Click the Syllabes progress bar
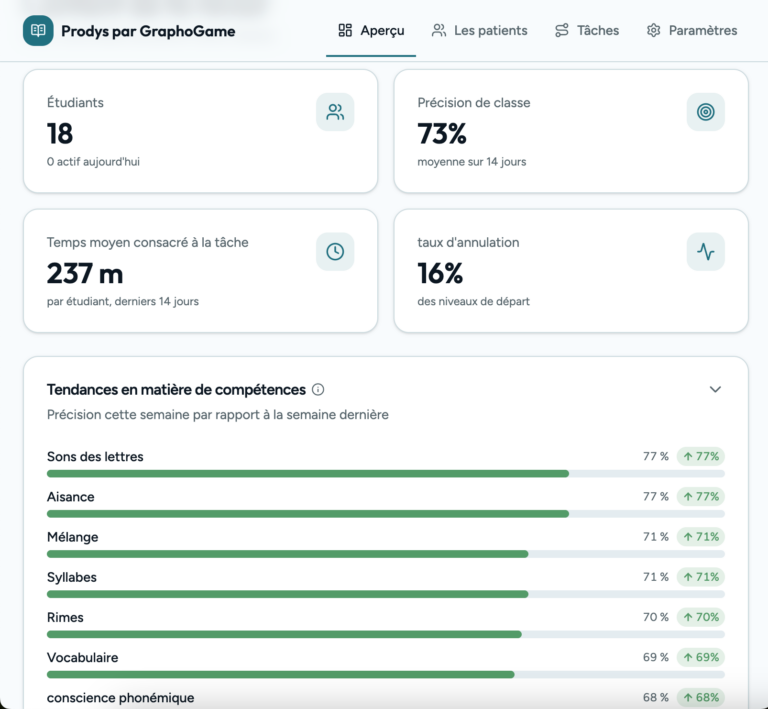The height and width of the screenshot is (709, 768). [x=385, y=594]
